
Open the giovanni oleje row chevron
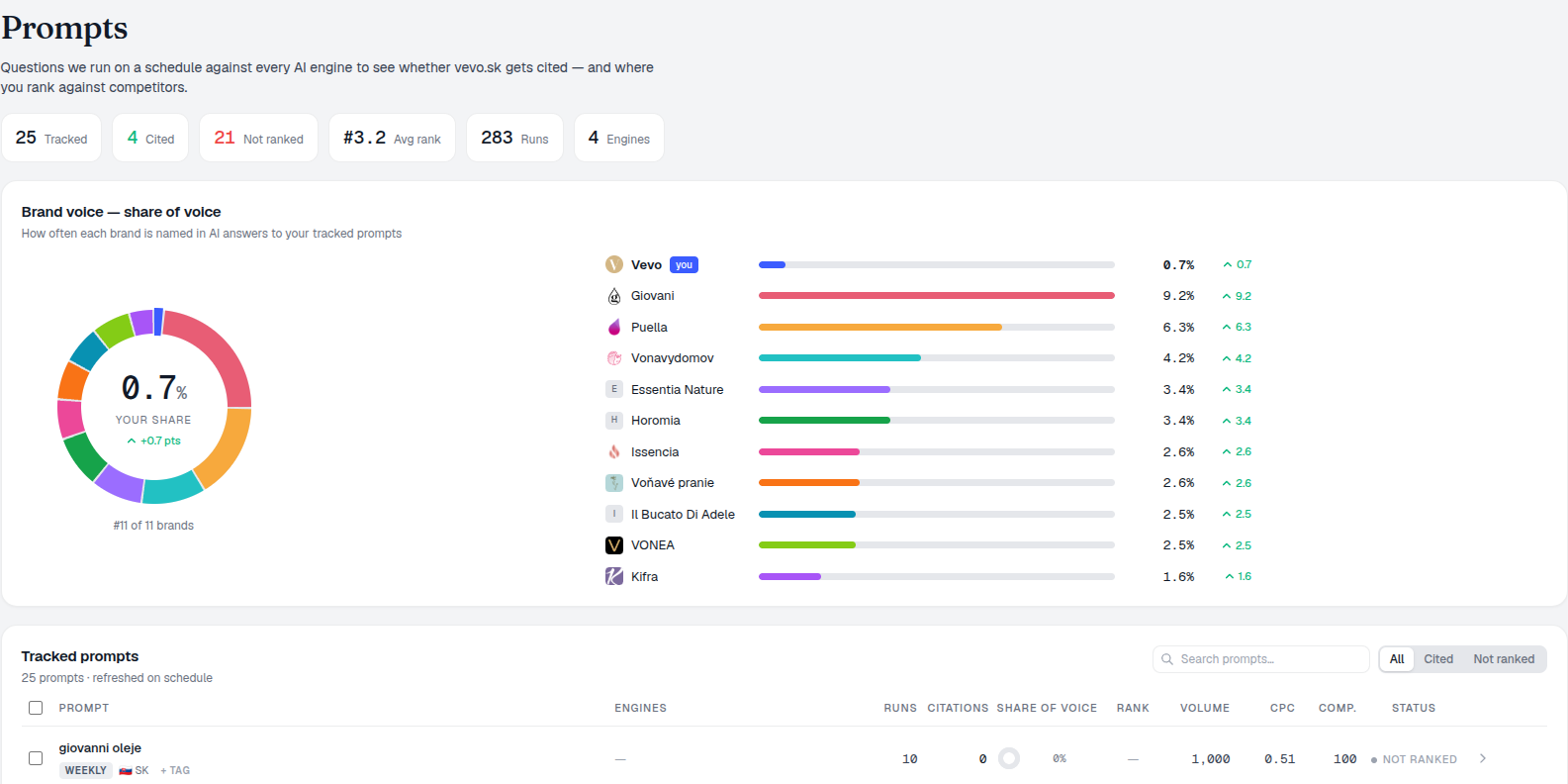[1483, 758]
